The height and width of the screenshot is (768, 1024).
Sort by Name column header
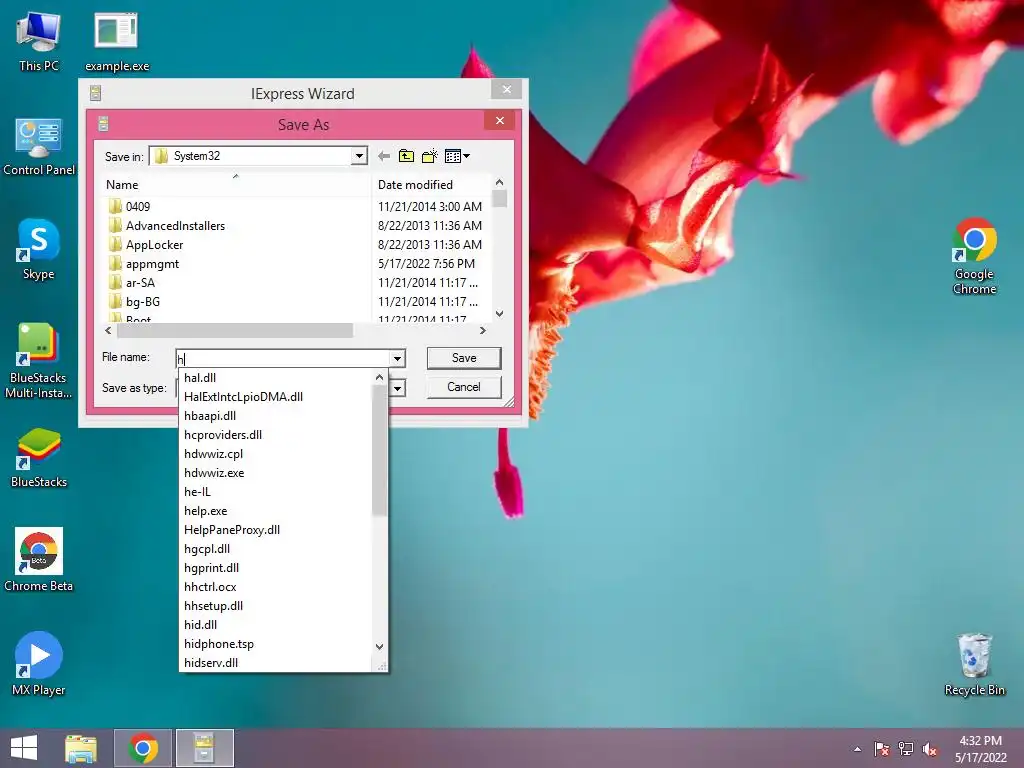pyautogui.click(x=236, y=185)
